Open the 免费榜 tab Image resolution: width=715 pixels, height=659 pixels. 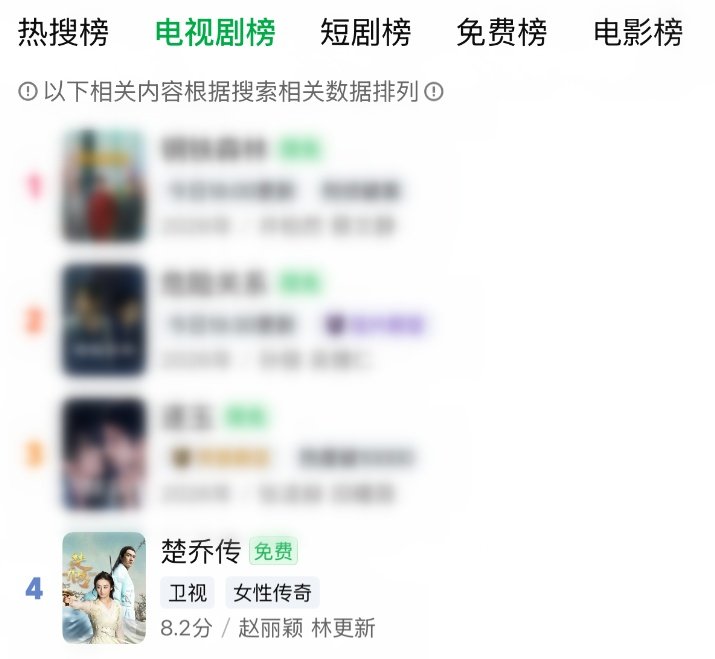[x=502, y=33]
